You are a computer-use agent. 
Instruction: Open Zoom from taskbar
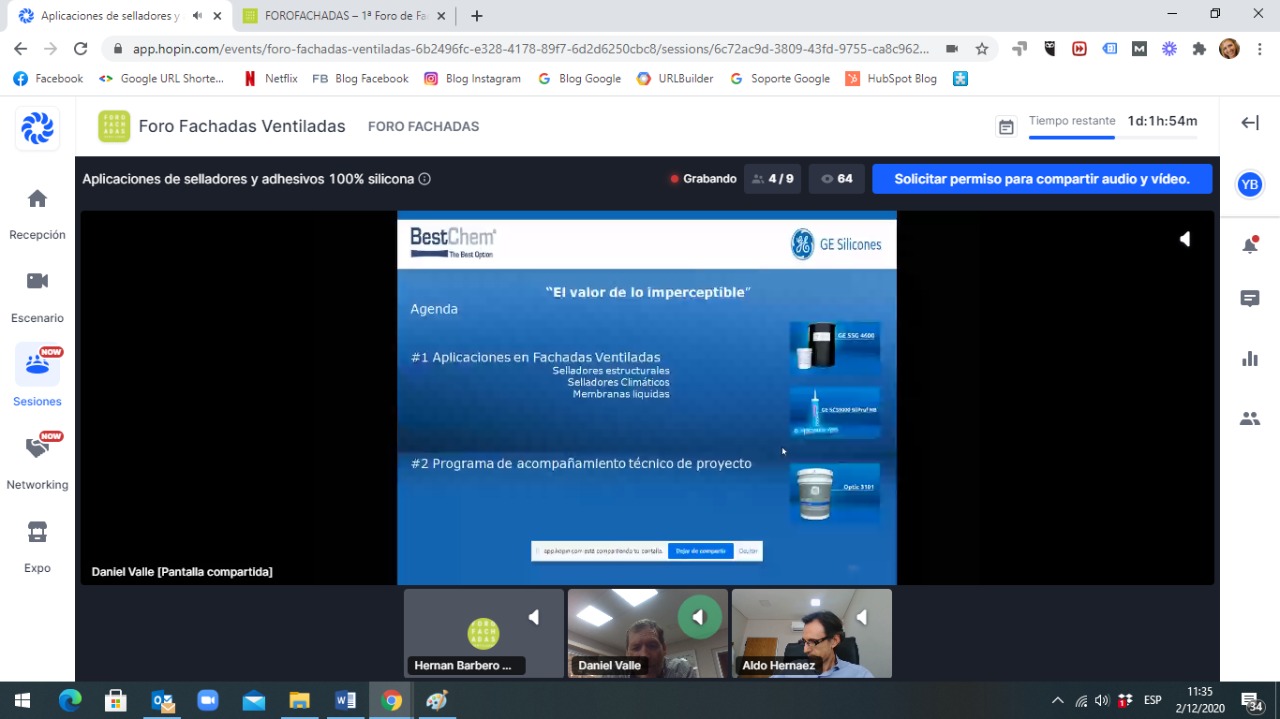[x=207, y=700]
